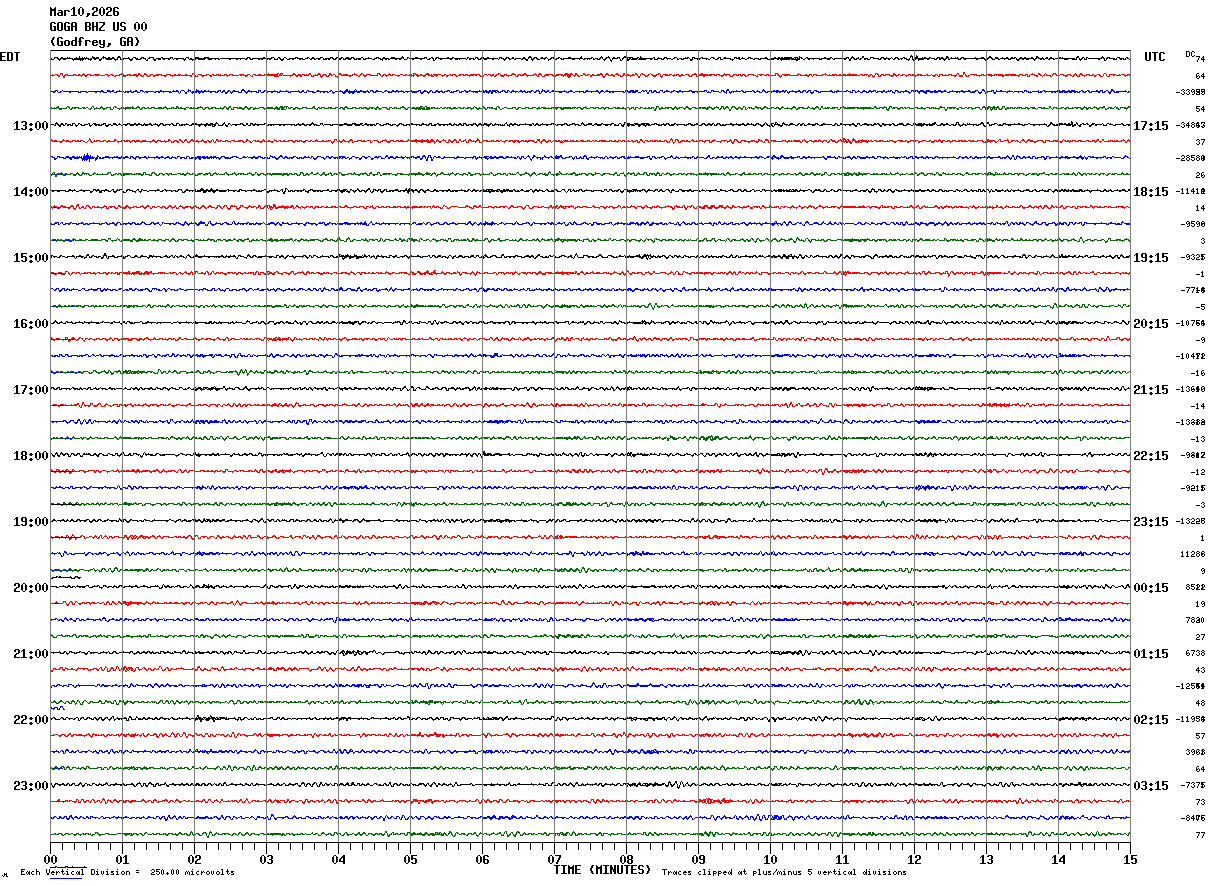Image resolution: width=1210 pixels, height=886 pixels.
Task: Click the 20:15 UTC time label
Action: 1151,324
